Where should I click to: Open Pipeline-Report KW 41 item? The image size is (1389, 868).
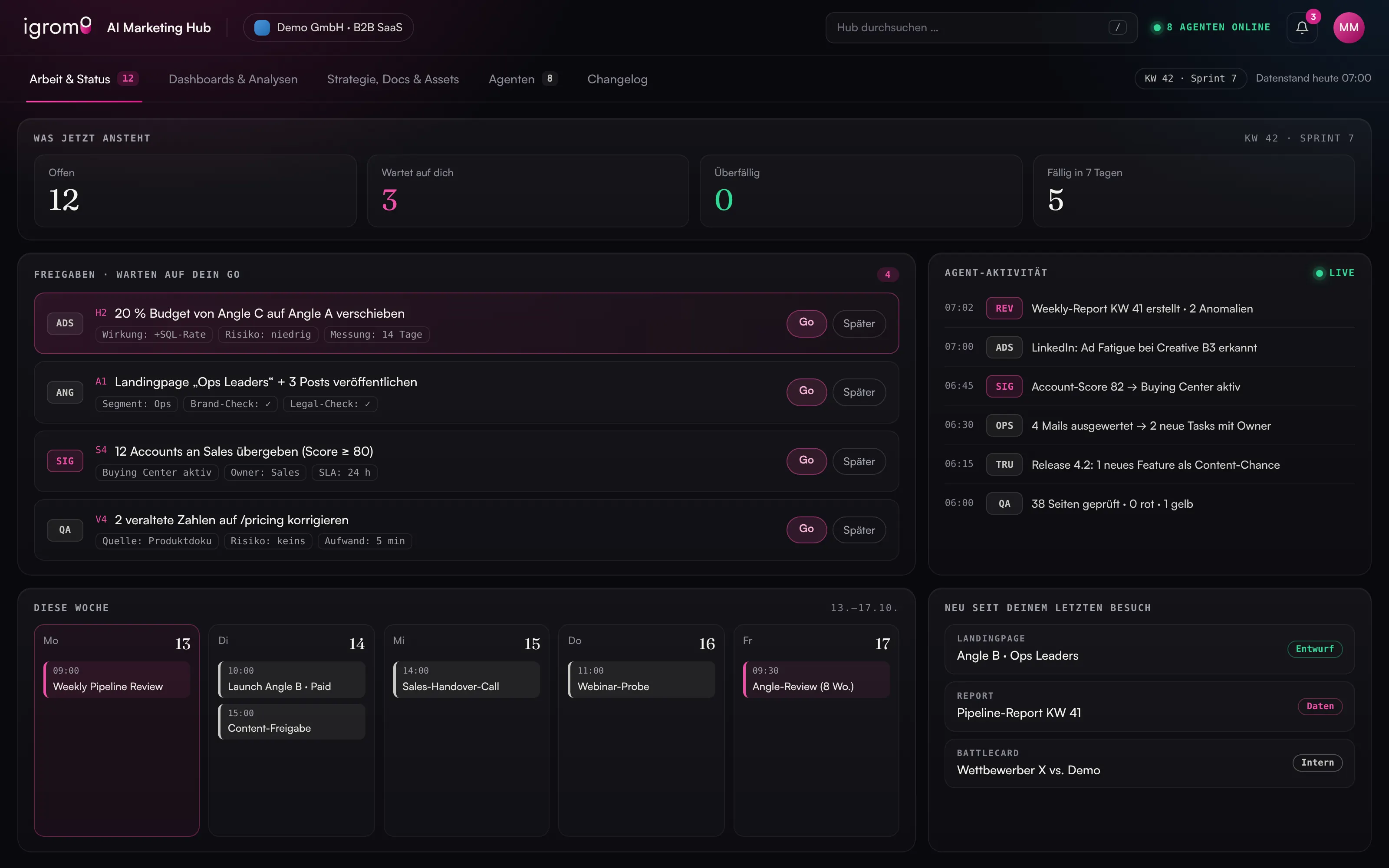[x=1149, y=706]
